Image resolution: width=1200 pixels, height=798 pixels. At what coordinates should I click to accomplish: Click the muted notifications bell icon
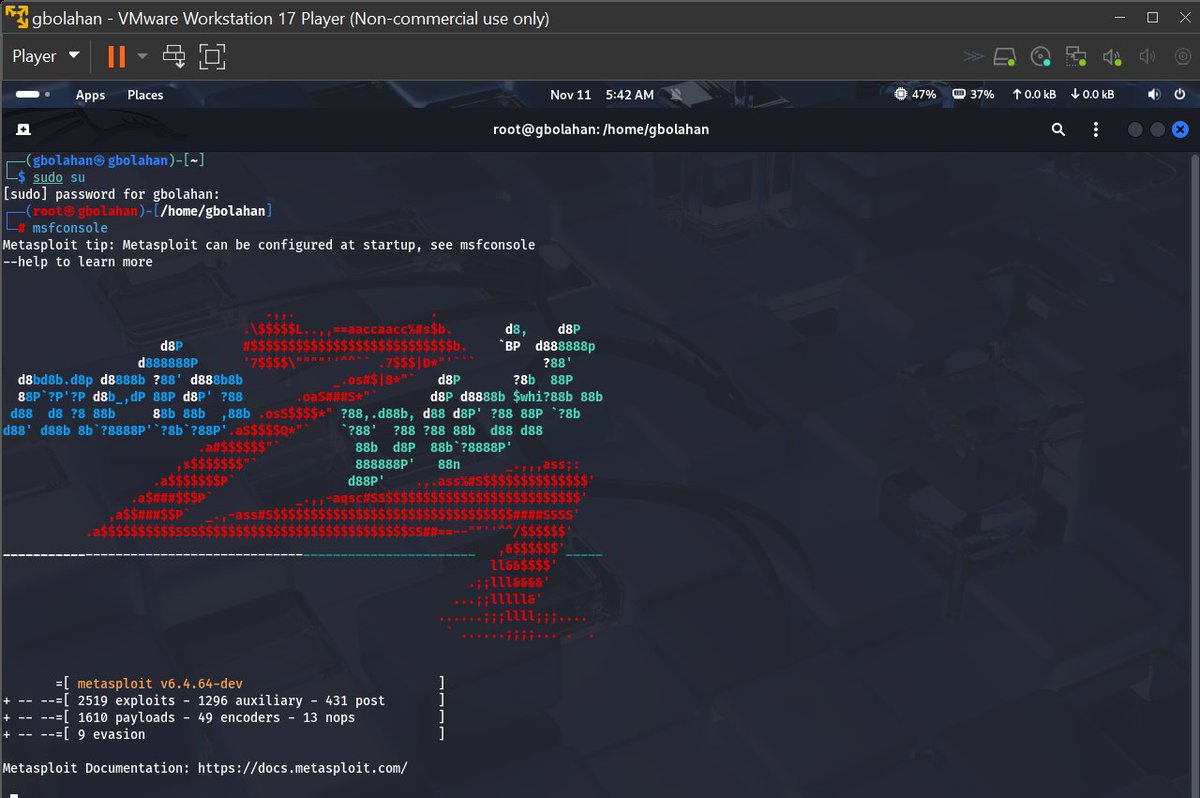tap(676, 95)
